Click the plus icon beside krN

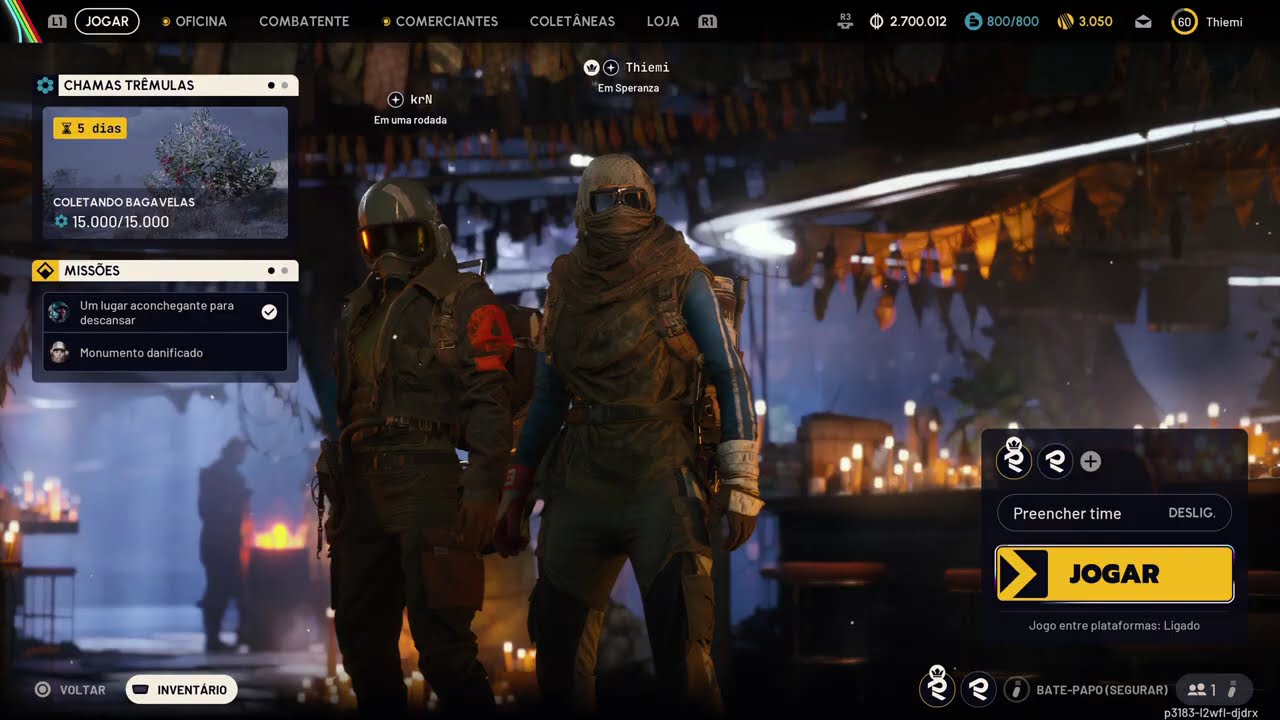395,99
